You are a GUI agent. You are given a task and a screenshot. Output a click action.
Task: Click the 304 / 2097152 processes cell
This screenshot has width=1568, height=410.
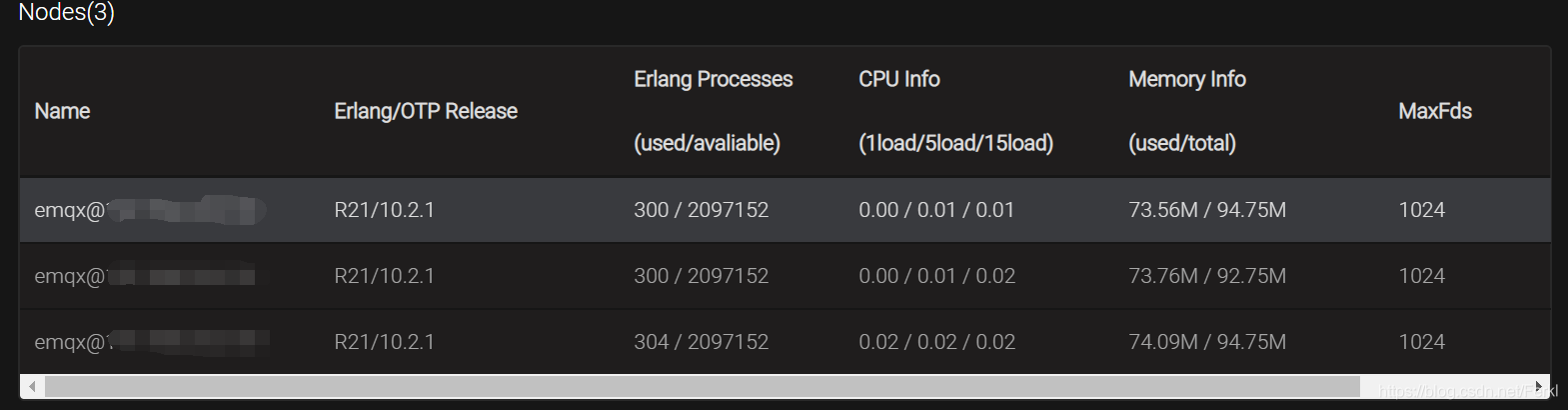[702, 342]
